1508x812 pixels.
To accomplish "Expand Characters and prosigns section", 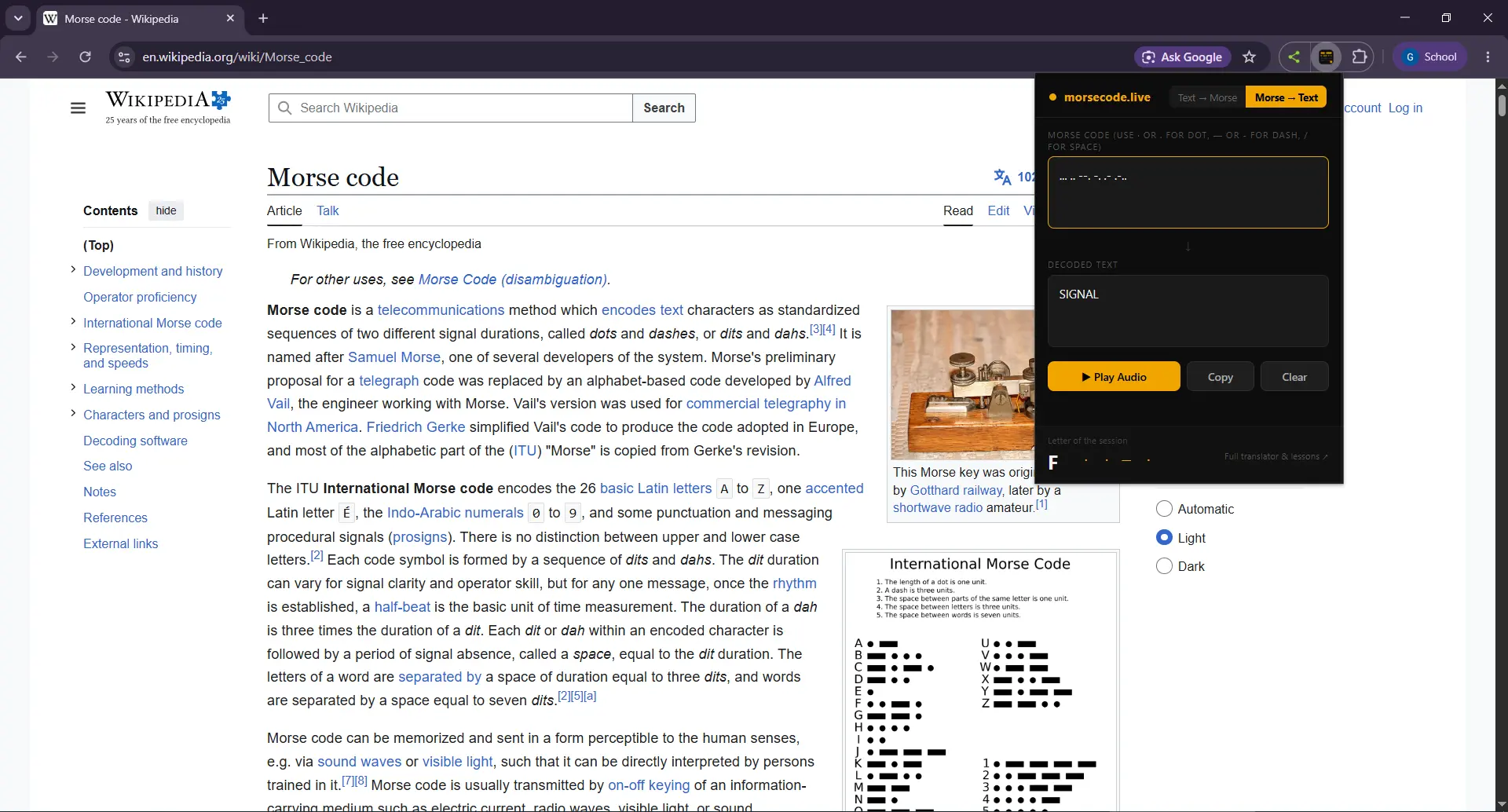I will coord(73,413).
